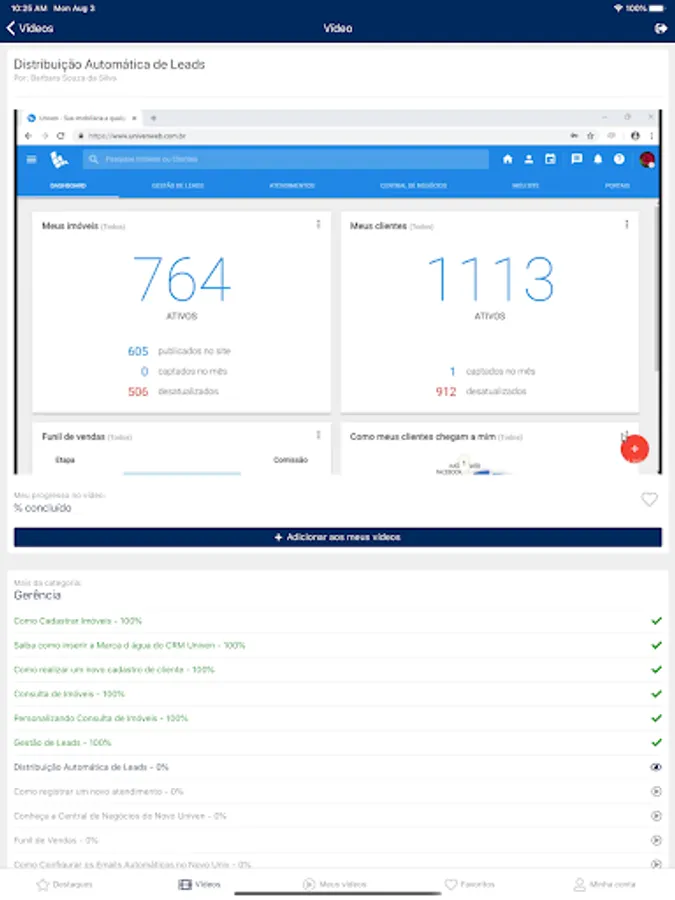This screenshot has width=675, height=900.
Task: Click Adicionar aos meus vídeos button
Action: (x=338, y=537)
